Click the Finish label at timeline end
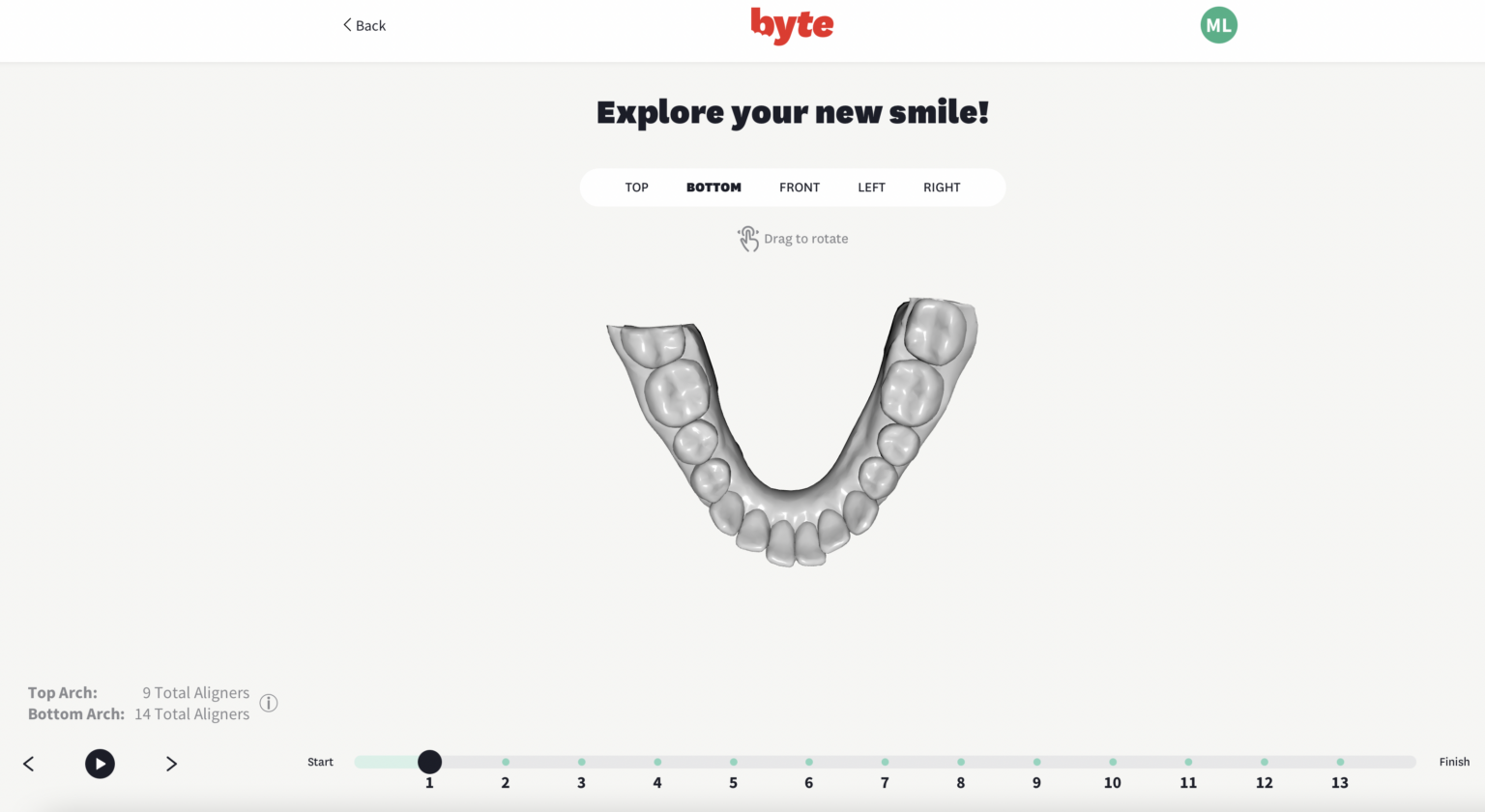This screenshot has width=1485, height=812. [x=1454, y=762]
